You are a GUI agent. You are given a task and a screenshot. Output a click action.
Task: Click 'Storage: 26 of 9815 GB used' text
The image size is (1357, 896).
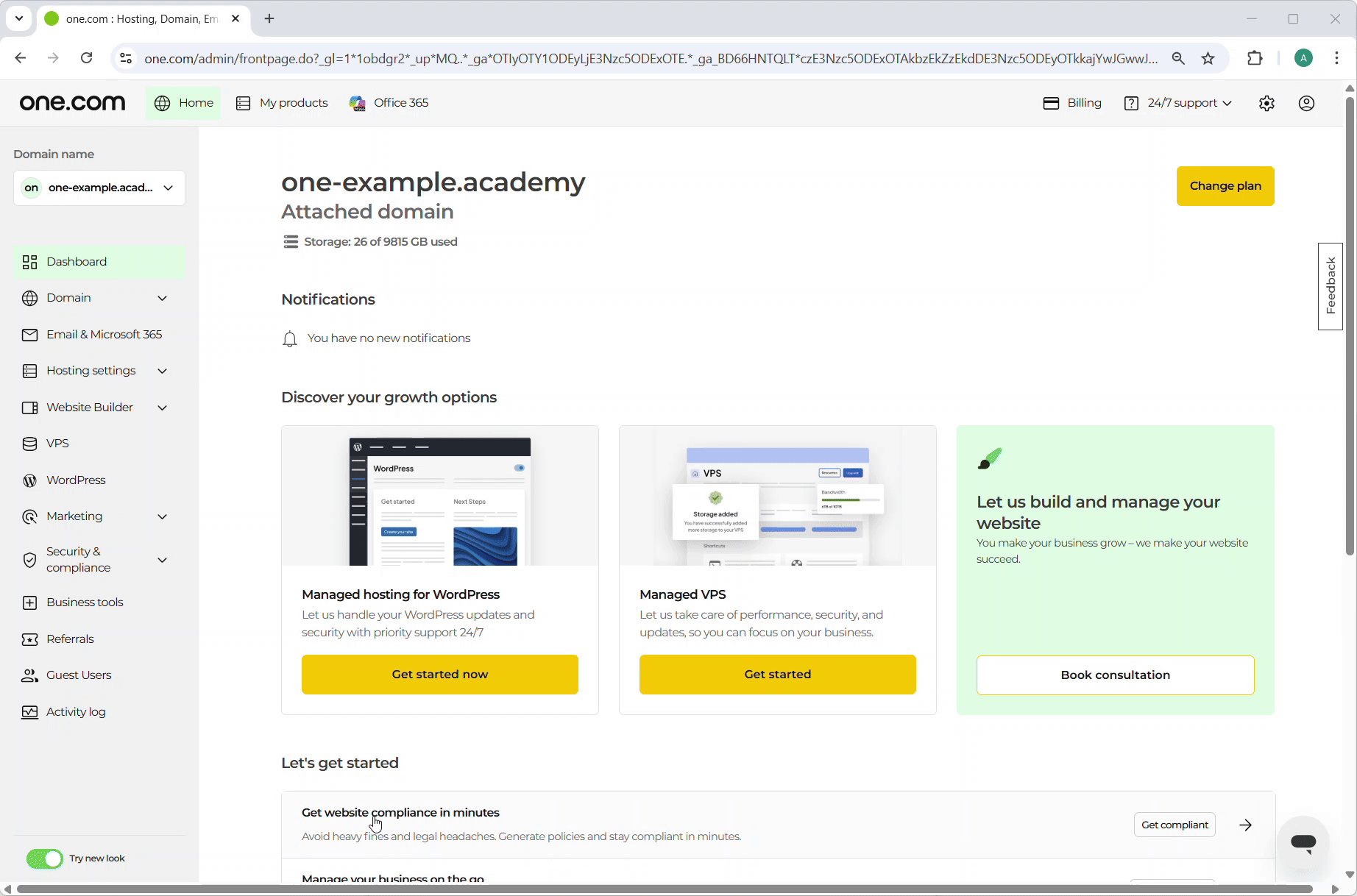380,242
